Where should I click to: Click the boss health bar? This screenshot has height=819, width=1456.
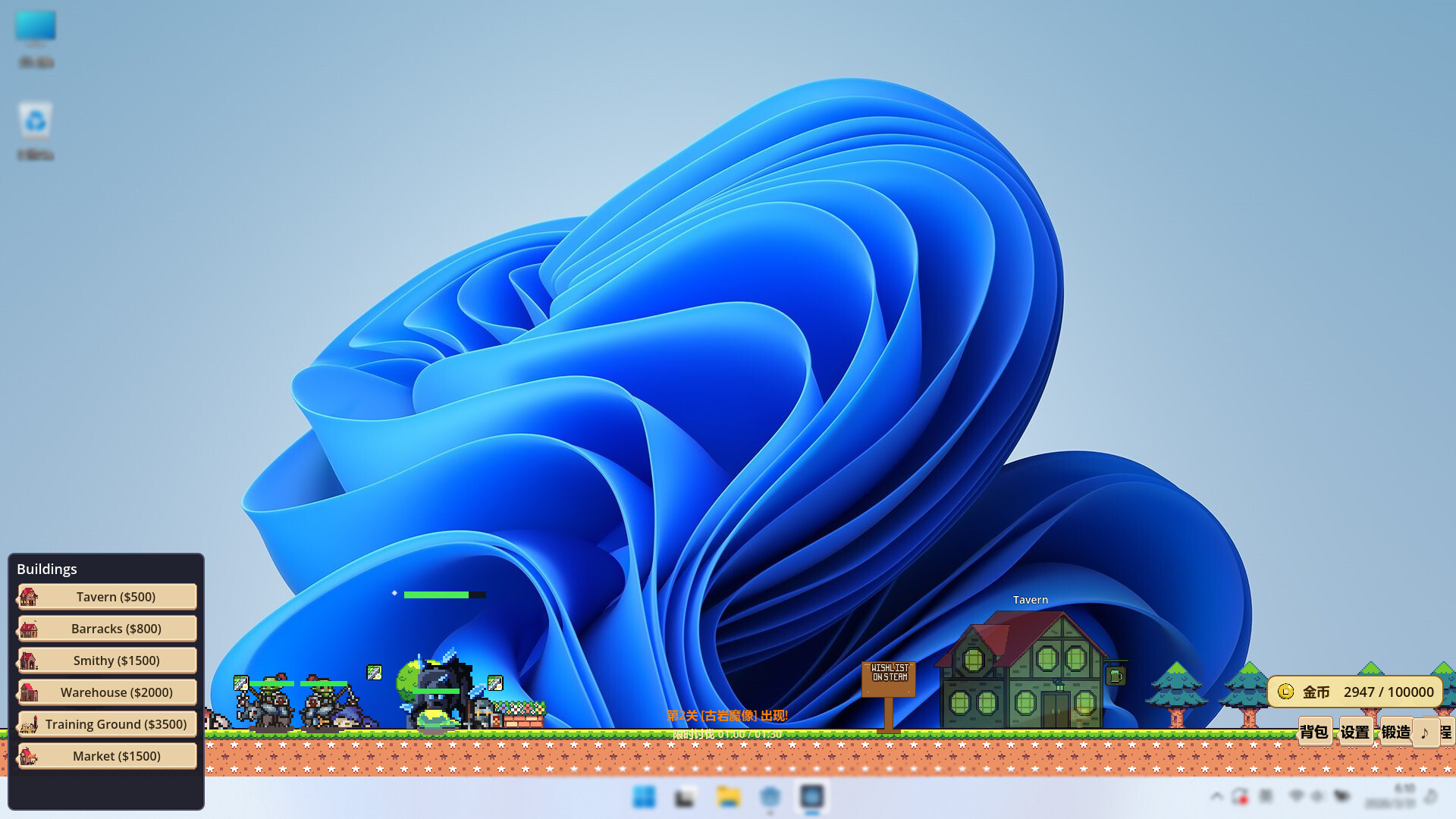coord(444,595)
